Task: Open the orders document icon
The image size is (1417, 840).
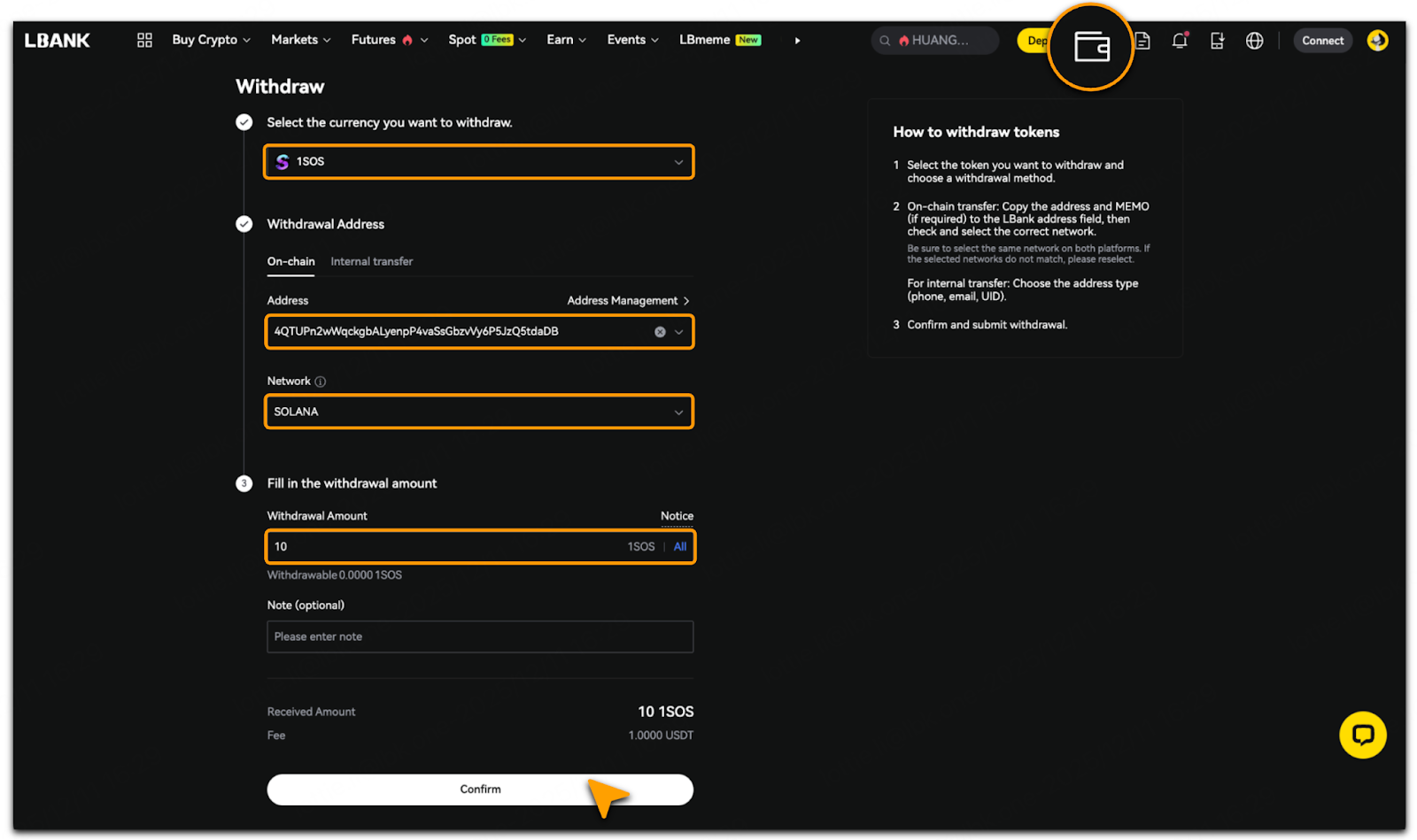Action: [1143, 41]
